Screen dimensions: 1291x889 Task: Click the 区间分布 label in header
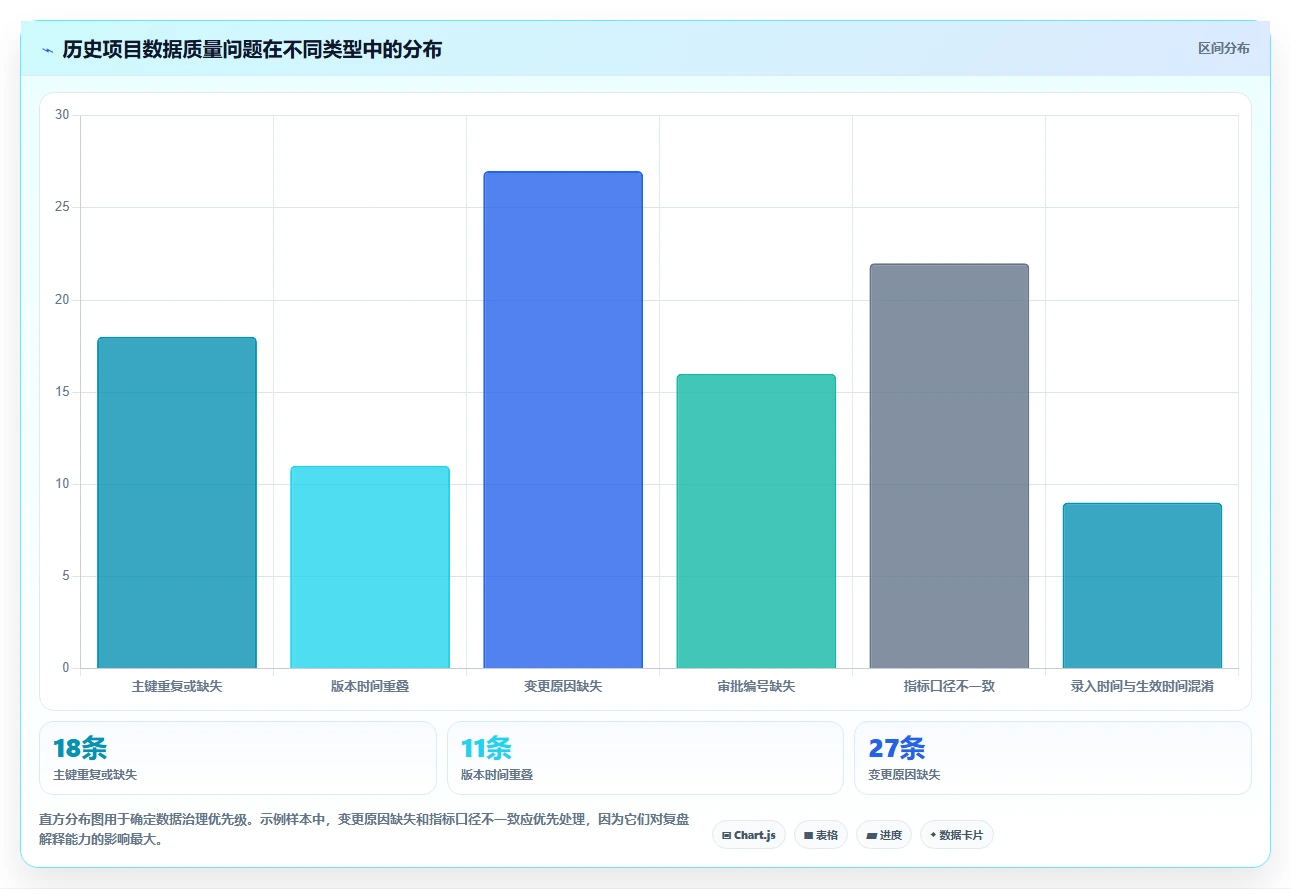(x=1223, y=48)
